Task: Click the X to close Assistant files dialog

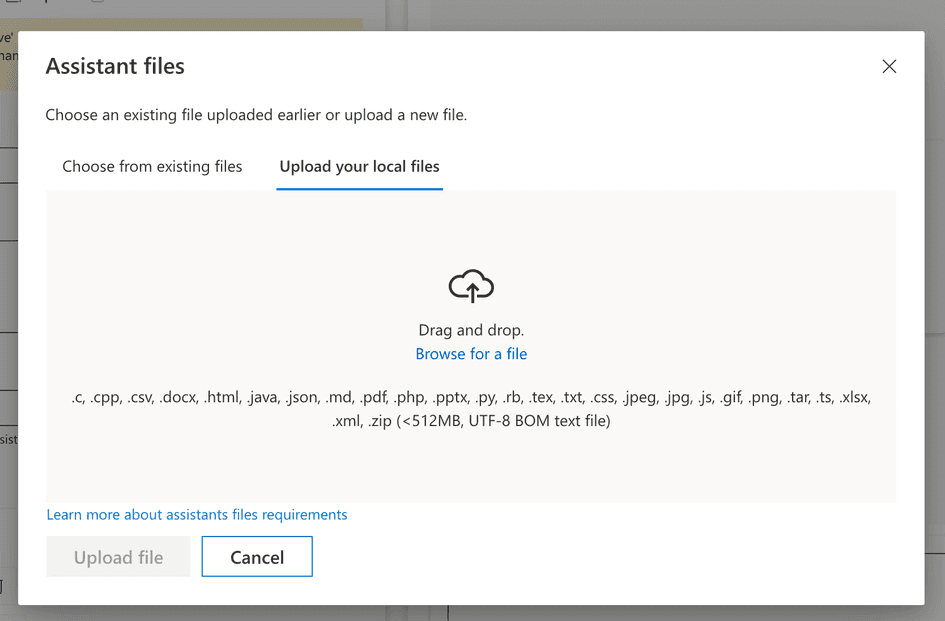Action: pyautogui.click(x=889, y=66)
